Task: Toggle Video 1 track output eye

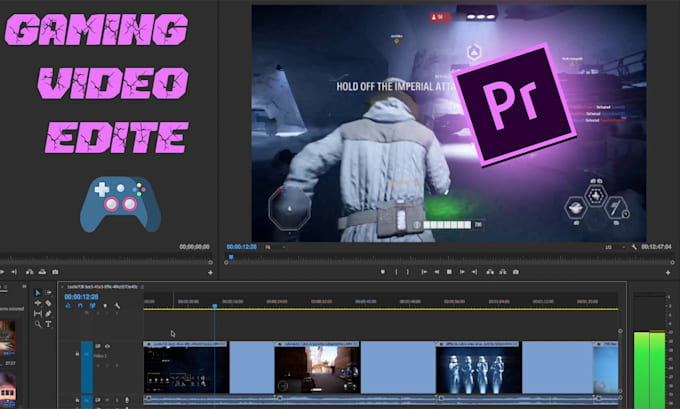Action: (x=107, y=346)
